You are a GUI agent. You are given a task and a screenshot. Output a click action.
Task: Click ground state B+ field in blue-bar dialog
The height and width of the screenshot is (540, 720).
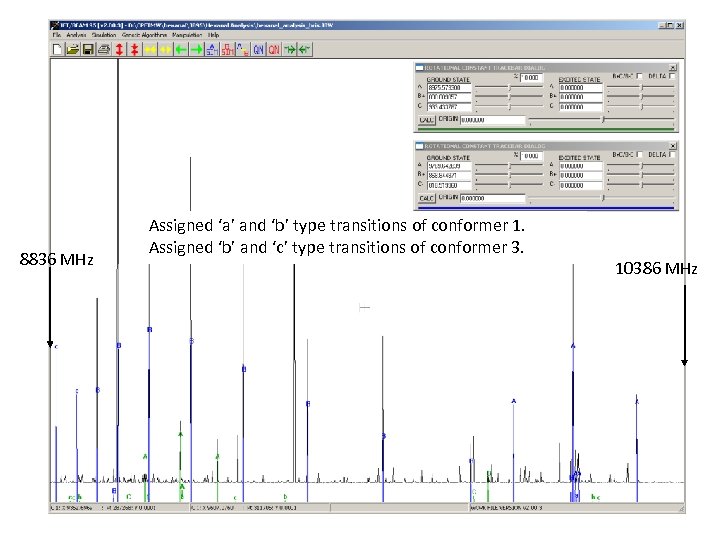[449, 176]
